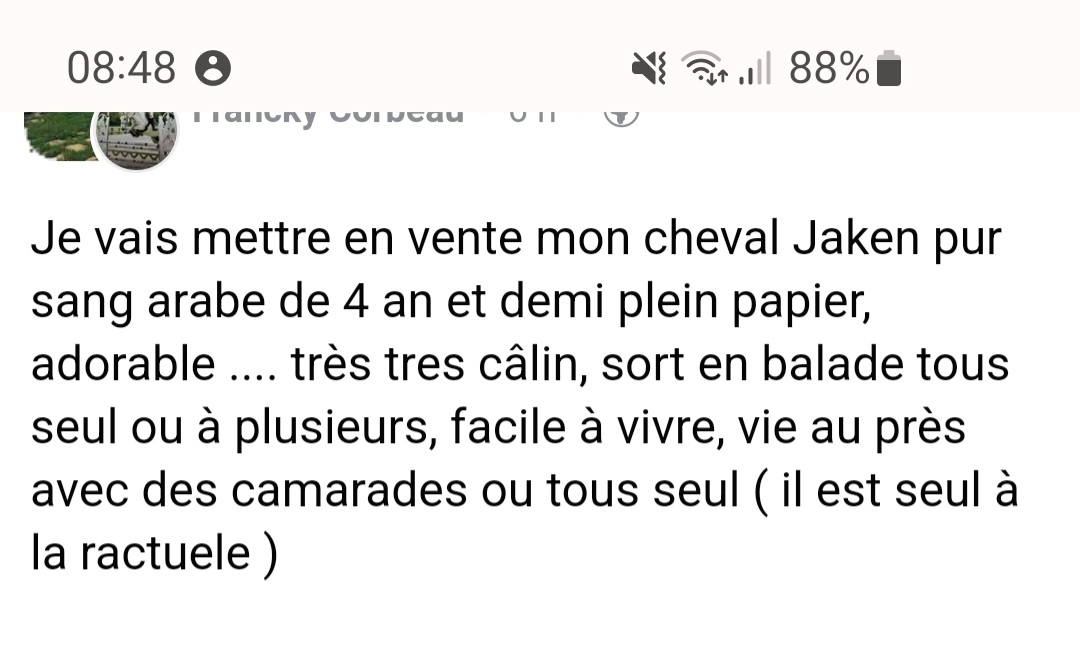Tap the account icon in status bar

coord(213,69)
